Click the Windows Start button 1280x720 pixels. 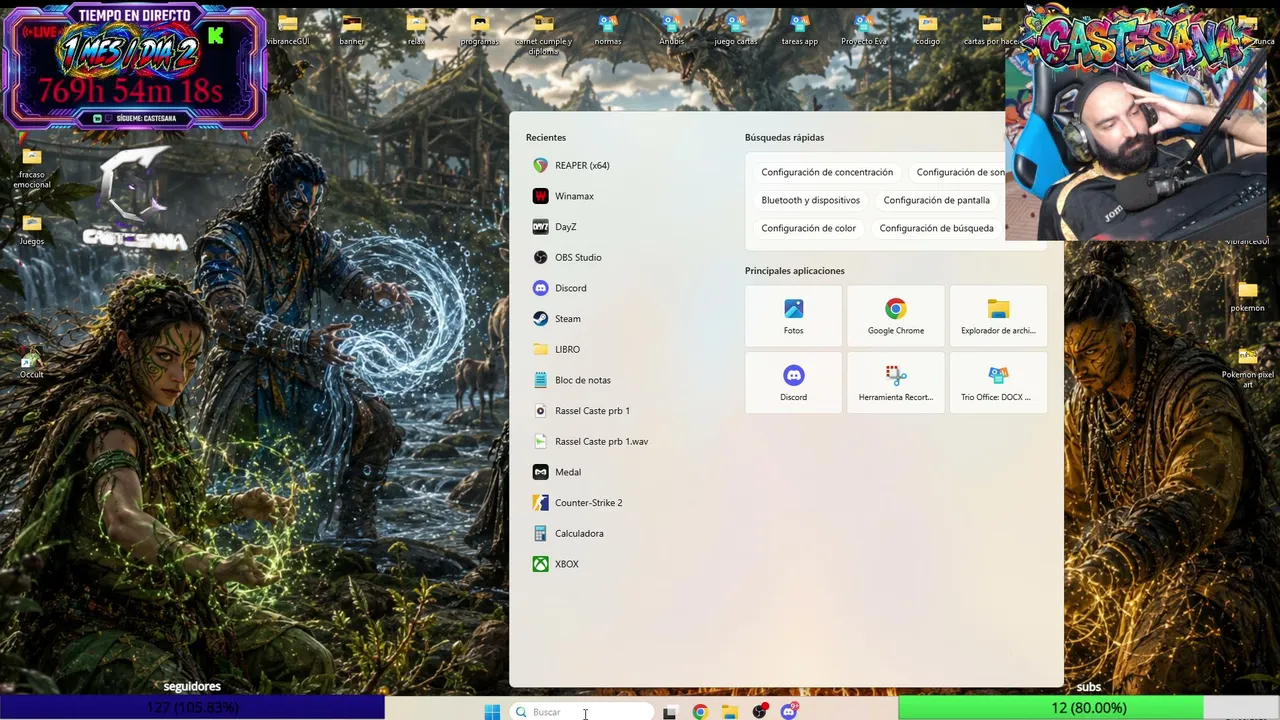pos(492,712)
